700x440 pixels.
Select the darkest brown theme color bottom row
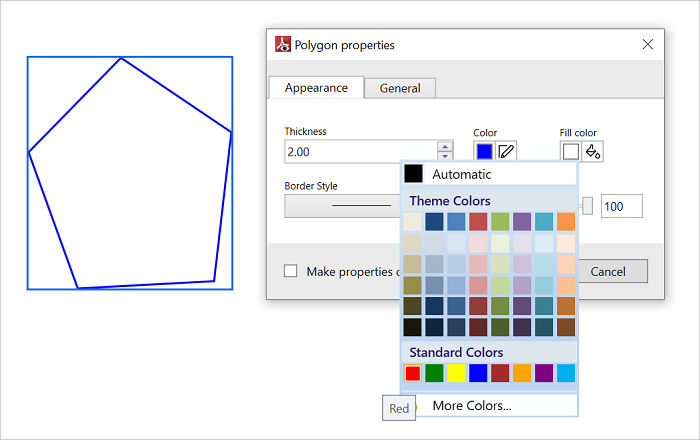click(566, 327)
